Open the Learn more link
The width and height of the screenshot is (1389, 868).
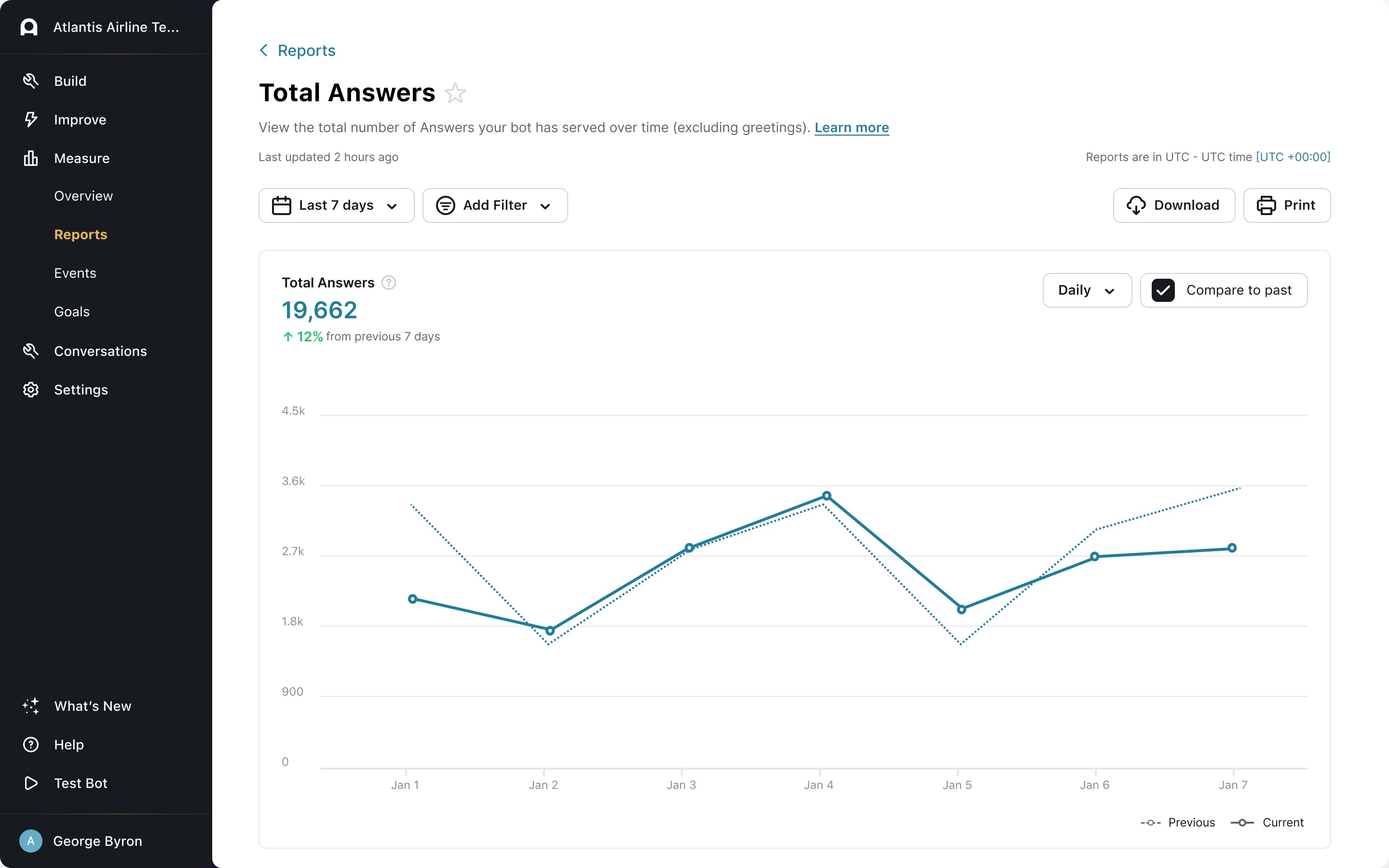pos(851,127)
